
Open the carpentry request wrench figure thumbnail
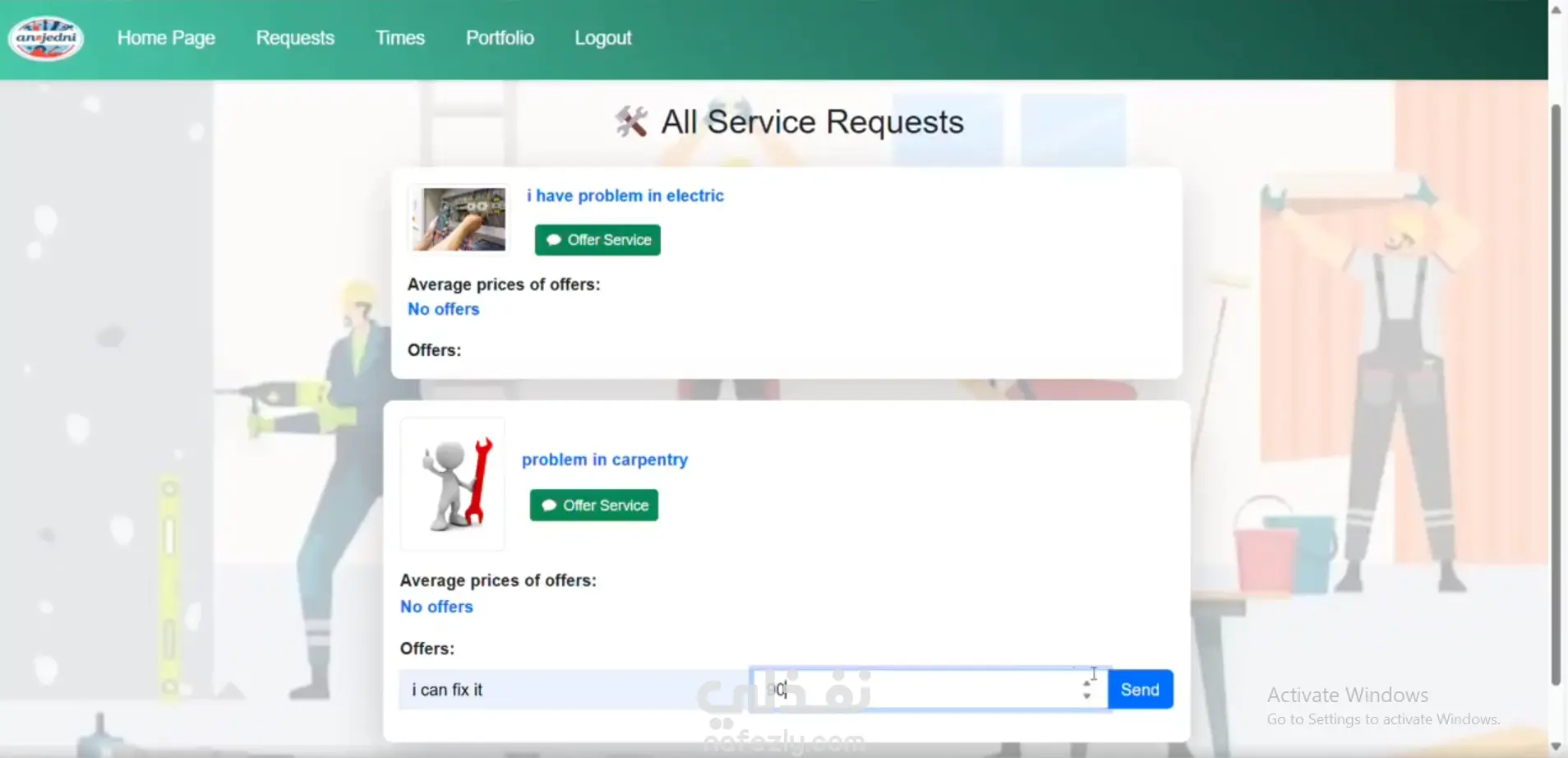[x=453, y=484]
